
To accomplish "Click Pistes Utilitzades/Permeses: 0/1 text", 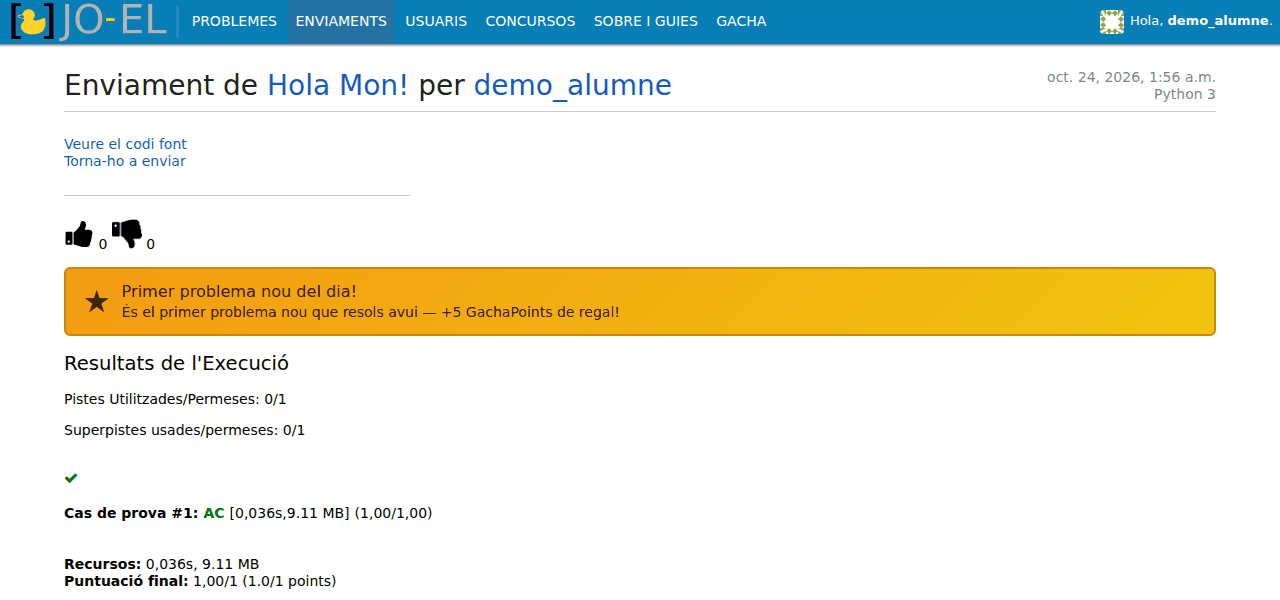I will coord(175,399).
